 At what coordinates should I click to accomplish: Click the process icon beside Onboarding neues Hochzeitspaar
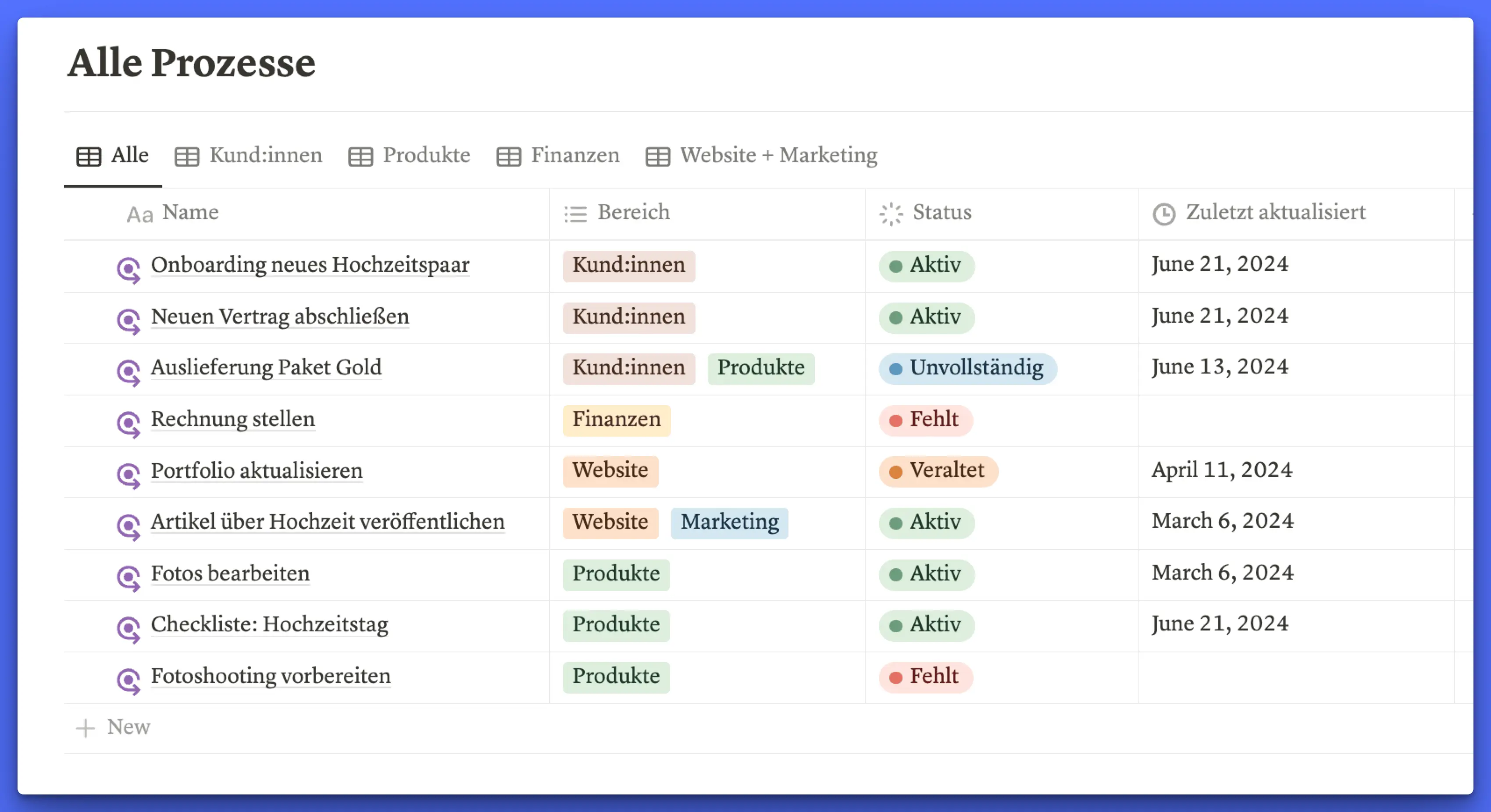coord(128,268)
